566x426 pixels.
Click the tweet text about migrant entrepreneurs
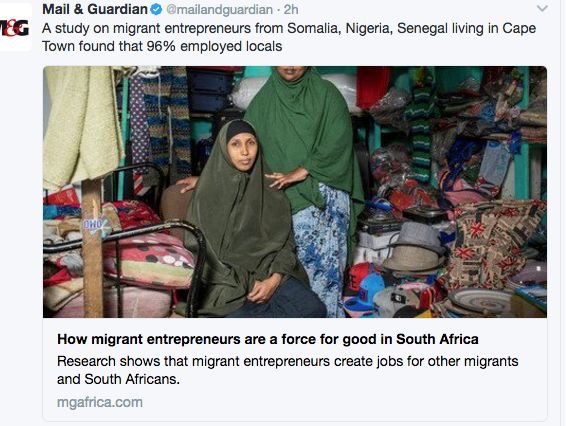[289, 37]
